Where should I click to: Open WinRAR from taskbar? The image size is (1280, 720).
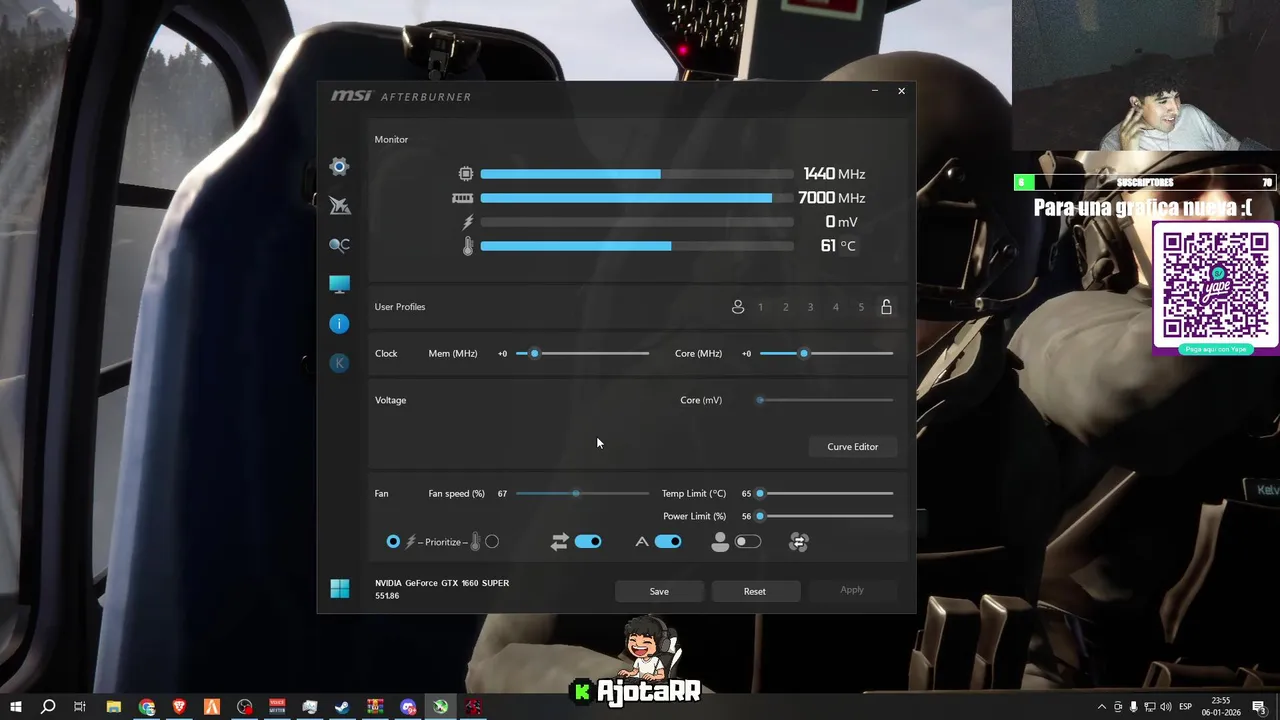[375, 707]
